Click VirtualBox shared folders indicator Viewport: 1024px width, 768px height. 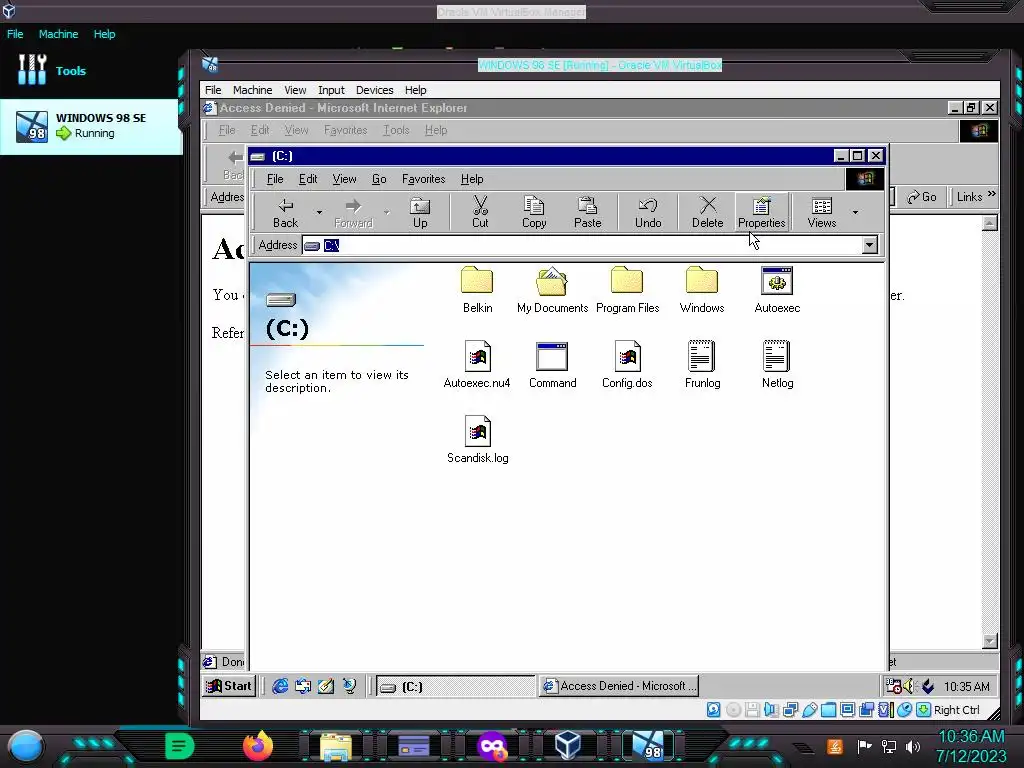point(828,710)
